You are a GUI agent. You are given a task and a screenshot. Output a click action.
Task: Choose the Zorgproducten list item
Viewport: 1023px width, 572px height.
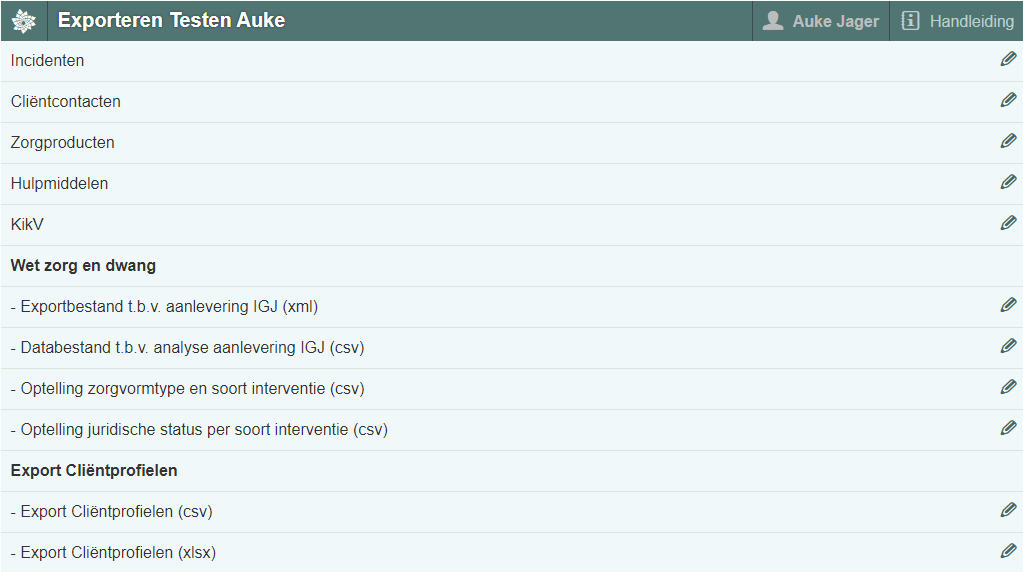pos(63,143)
